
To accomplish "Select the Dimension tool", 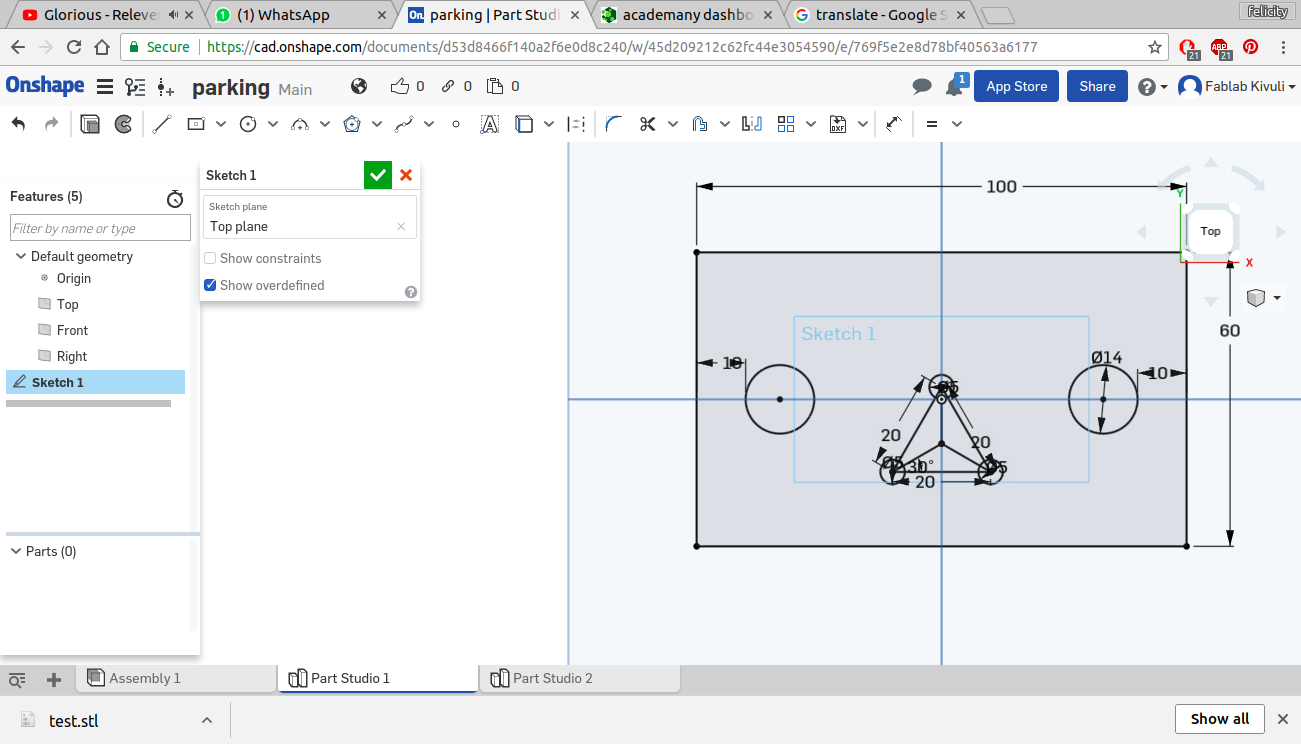I will coord(894,124).
